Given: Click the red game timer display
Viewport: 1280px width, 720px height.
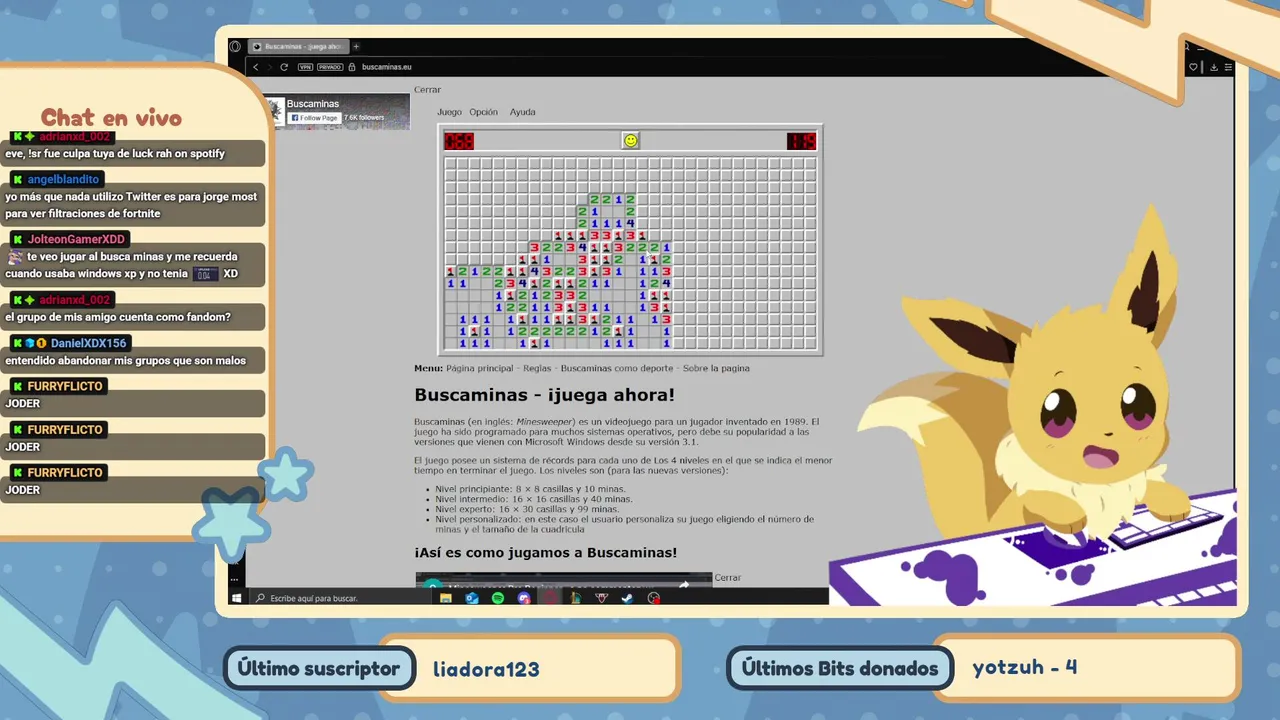Looking at the screenshot, I should (801, 141).
